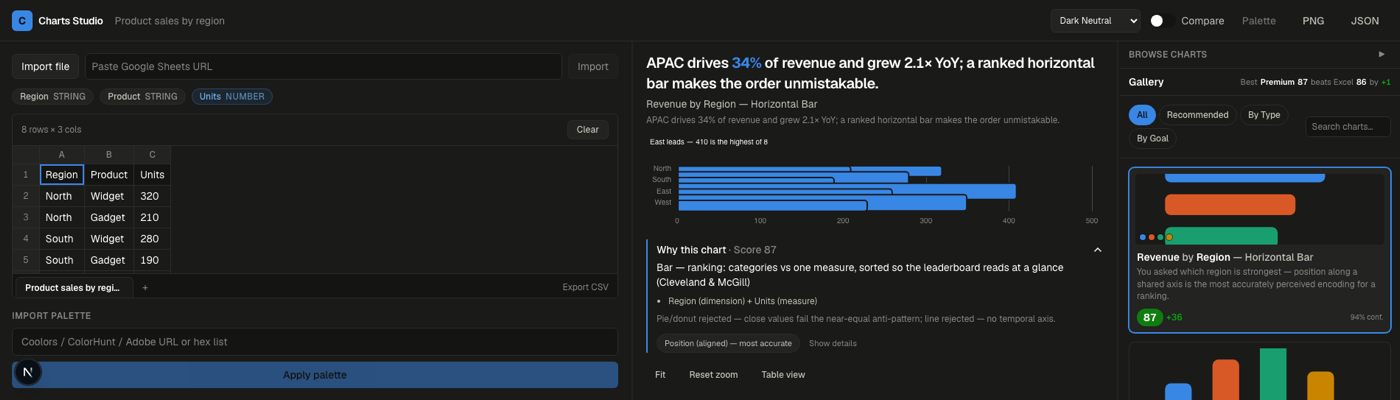
Task: Click the highlighted 34% in the headline
Action: coord(746,62)
